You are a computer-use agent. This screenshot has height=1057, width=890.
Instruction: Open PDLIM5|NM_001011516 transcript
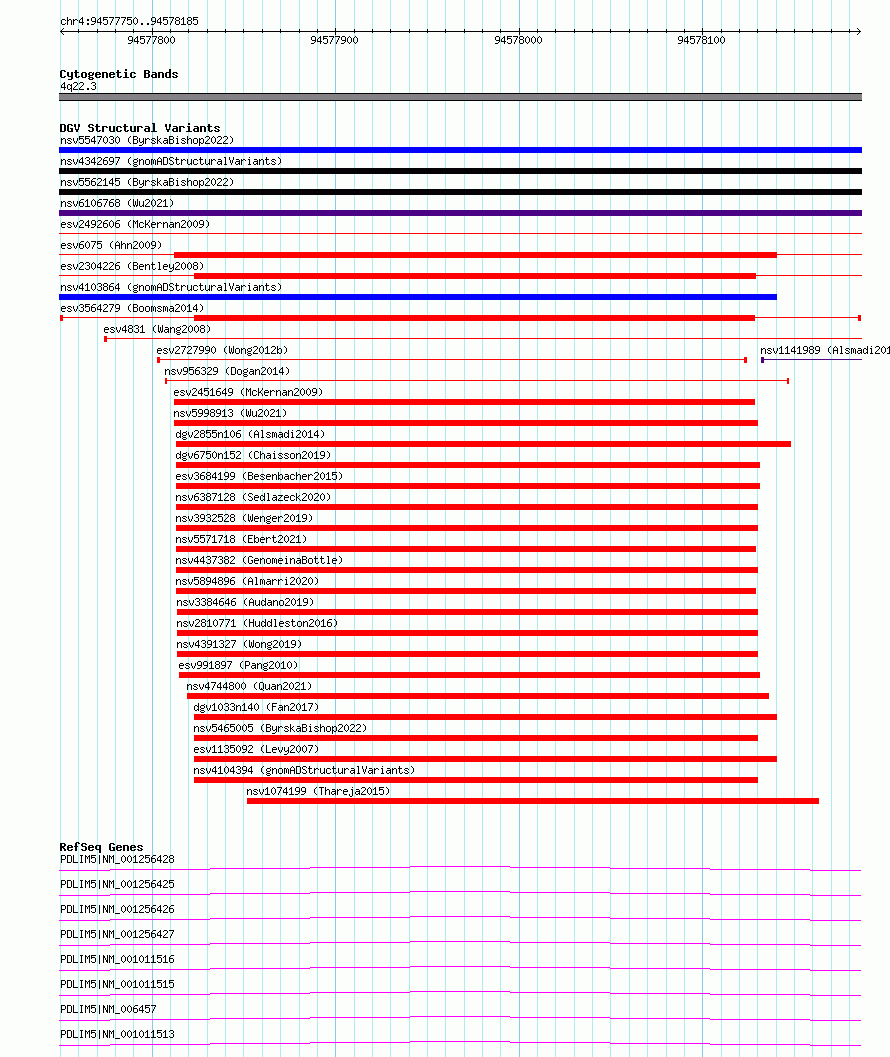[x=117, y=959]
